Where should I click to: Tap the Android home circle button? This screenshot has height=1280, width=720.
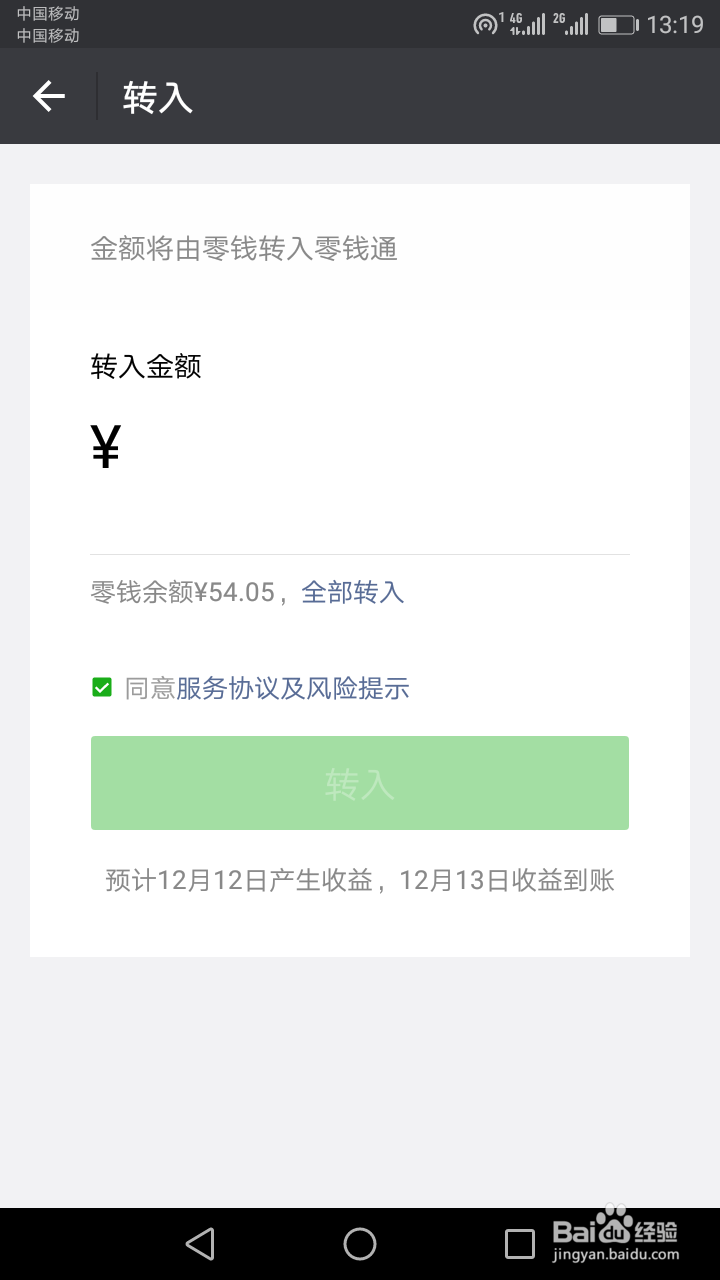pos(360,1244)
